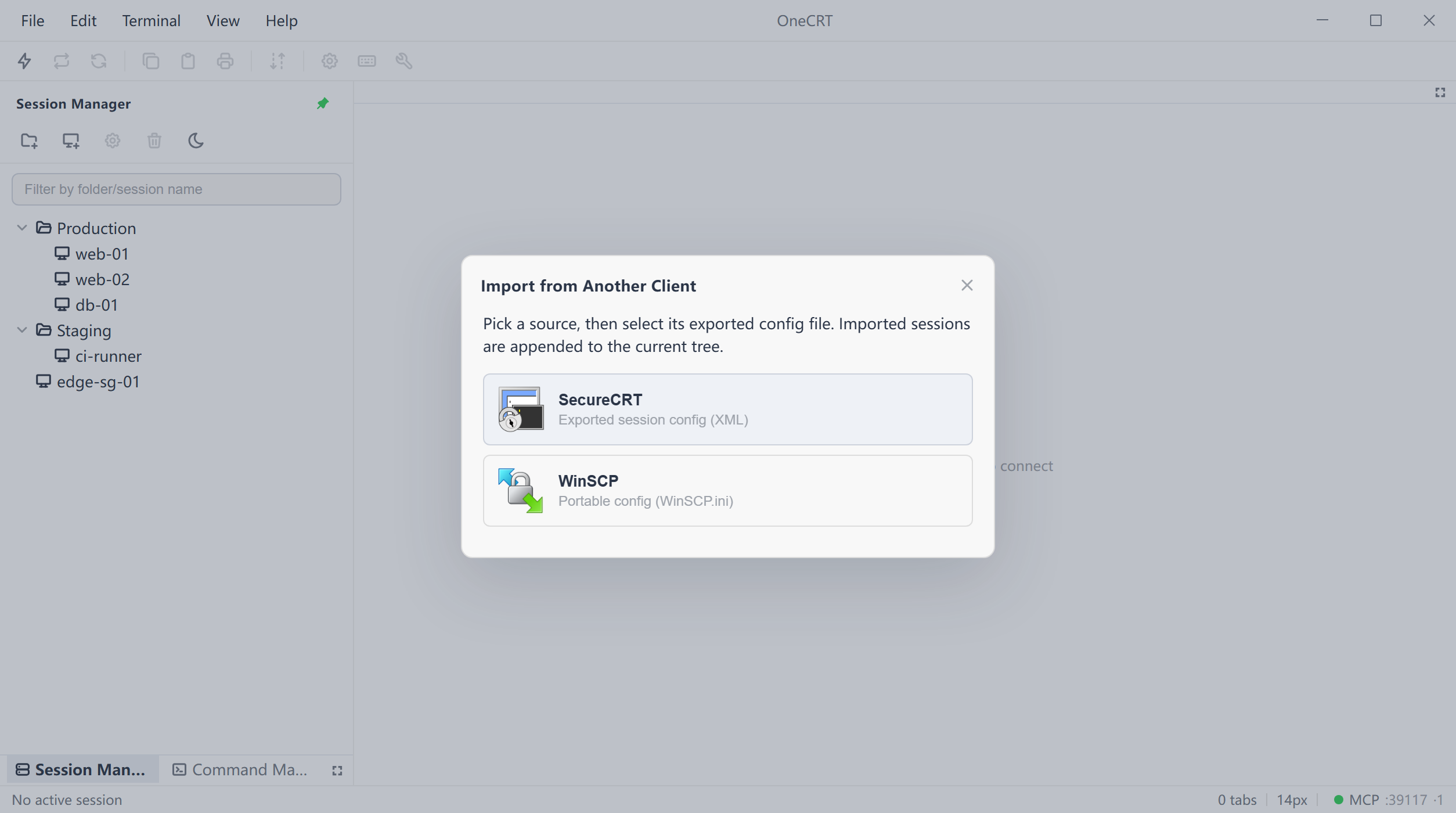Click the new session monitor icon
The height and width of the screenshot is (813, 1456).
[x=71, y=141]
